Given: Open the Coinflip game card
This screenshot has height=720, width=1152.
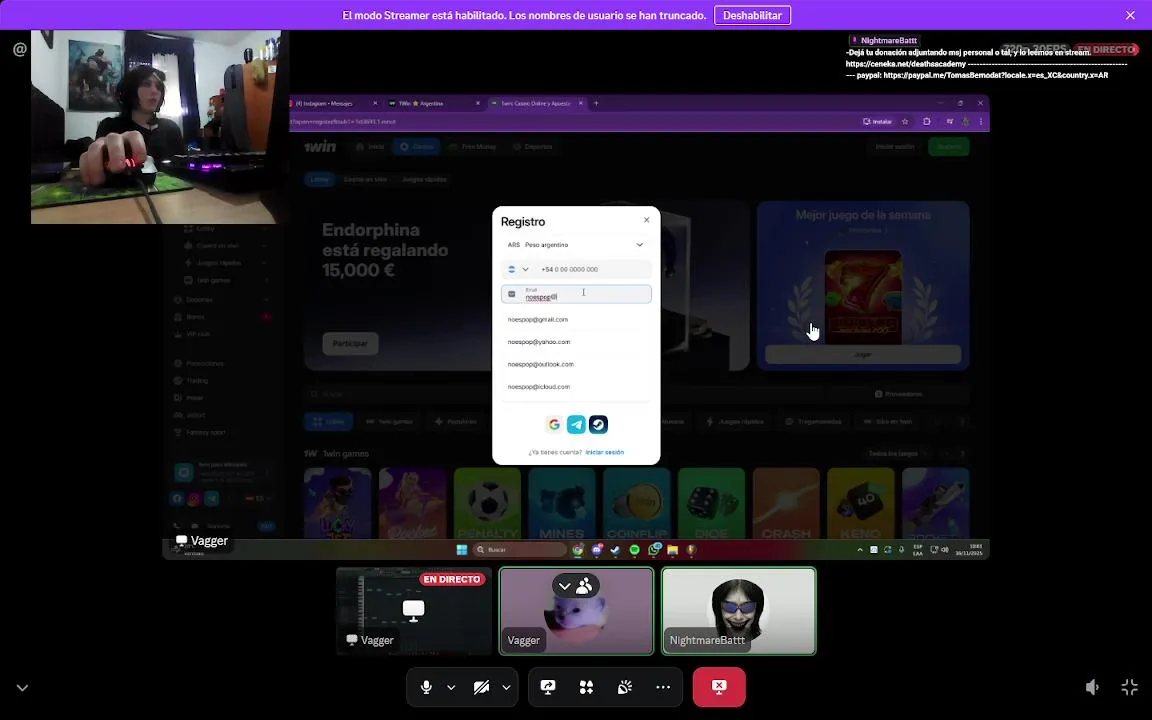Looking at the screenshot, I should click(637, 503).
